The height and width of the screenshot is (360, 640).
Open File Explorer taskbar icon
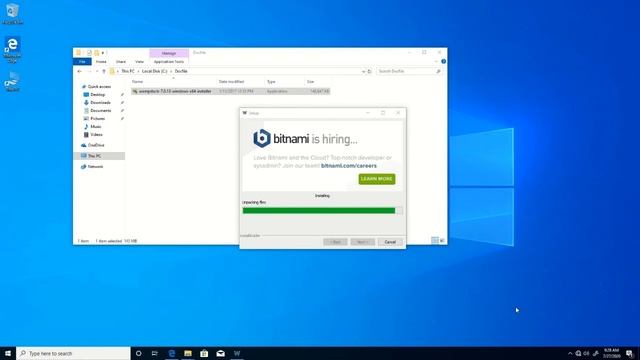[188, 353]
